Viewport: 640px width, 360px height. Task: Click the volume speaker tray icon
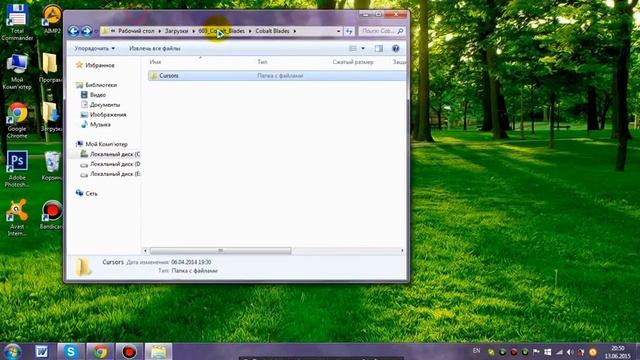(x=570, y=352)
